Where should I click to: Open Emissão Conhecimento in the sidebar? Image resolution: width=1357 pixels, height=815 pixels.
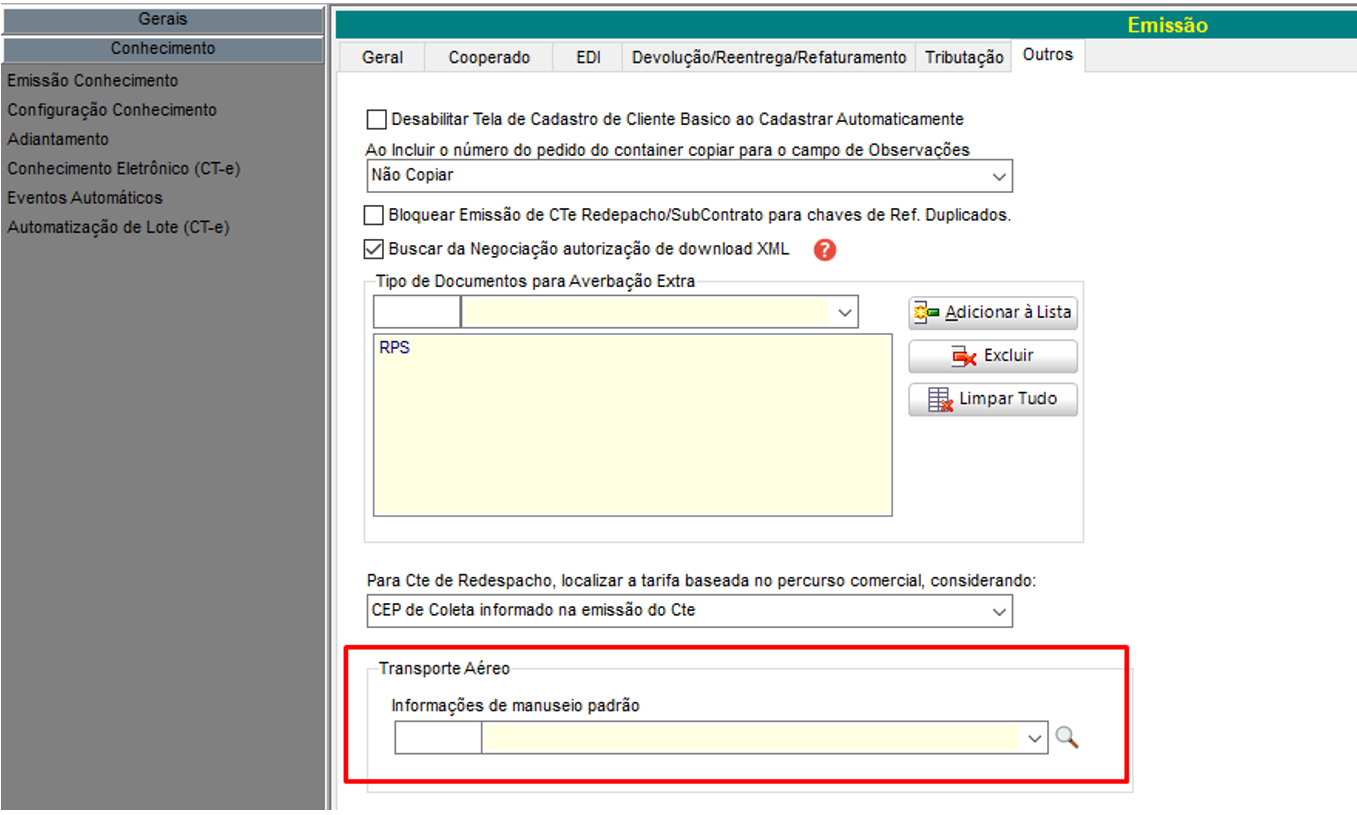93,81
